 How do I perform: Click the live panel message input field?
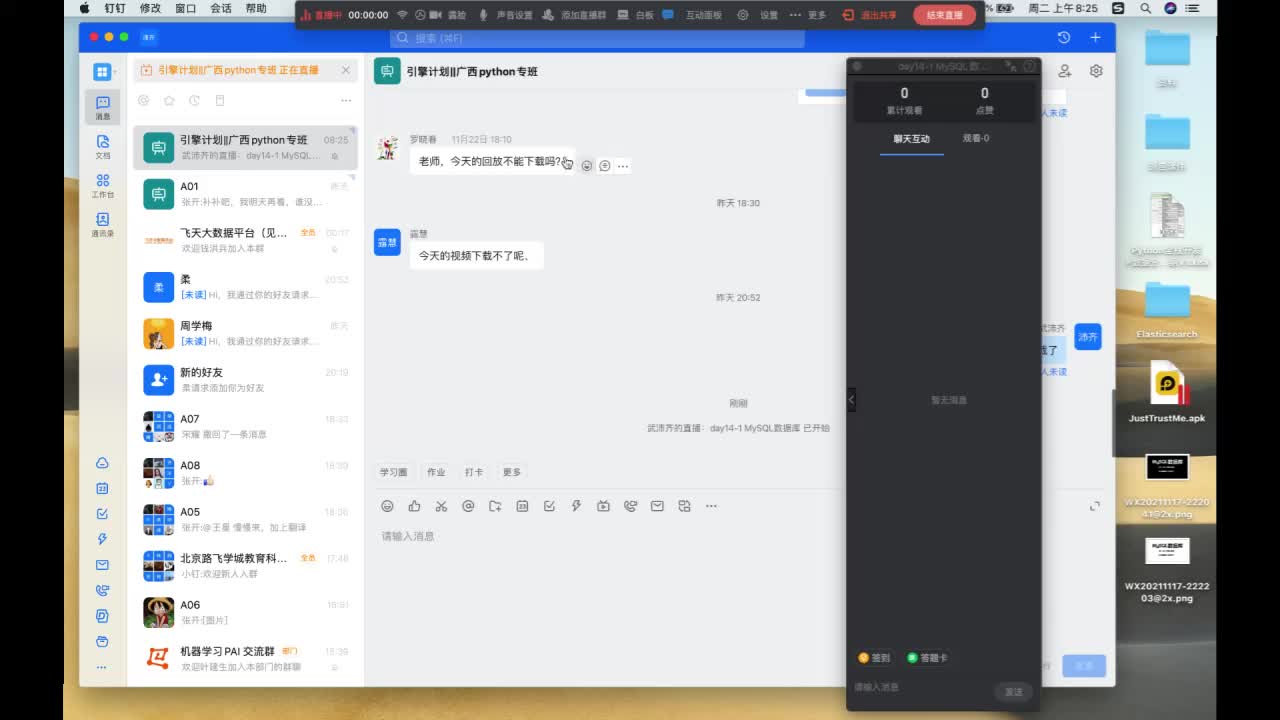(x=920, y=688)
